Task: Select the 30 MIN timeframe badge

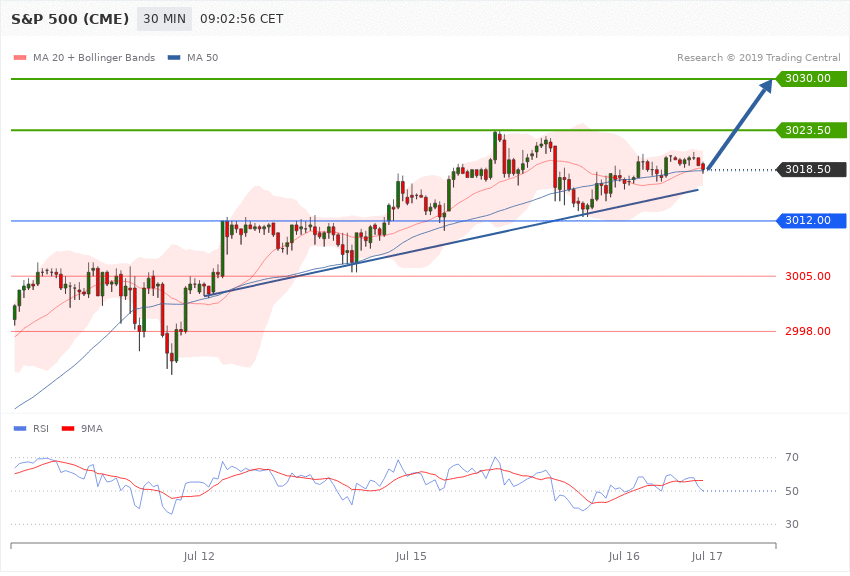Action: [x=164, y=19]
